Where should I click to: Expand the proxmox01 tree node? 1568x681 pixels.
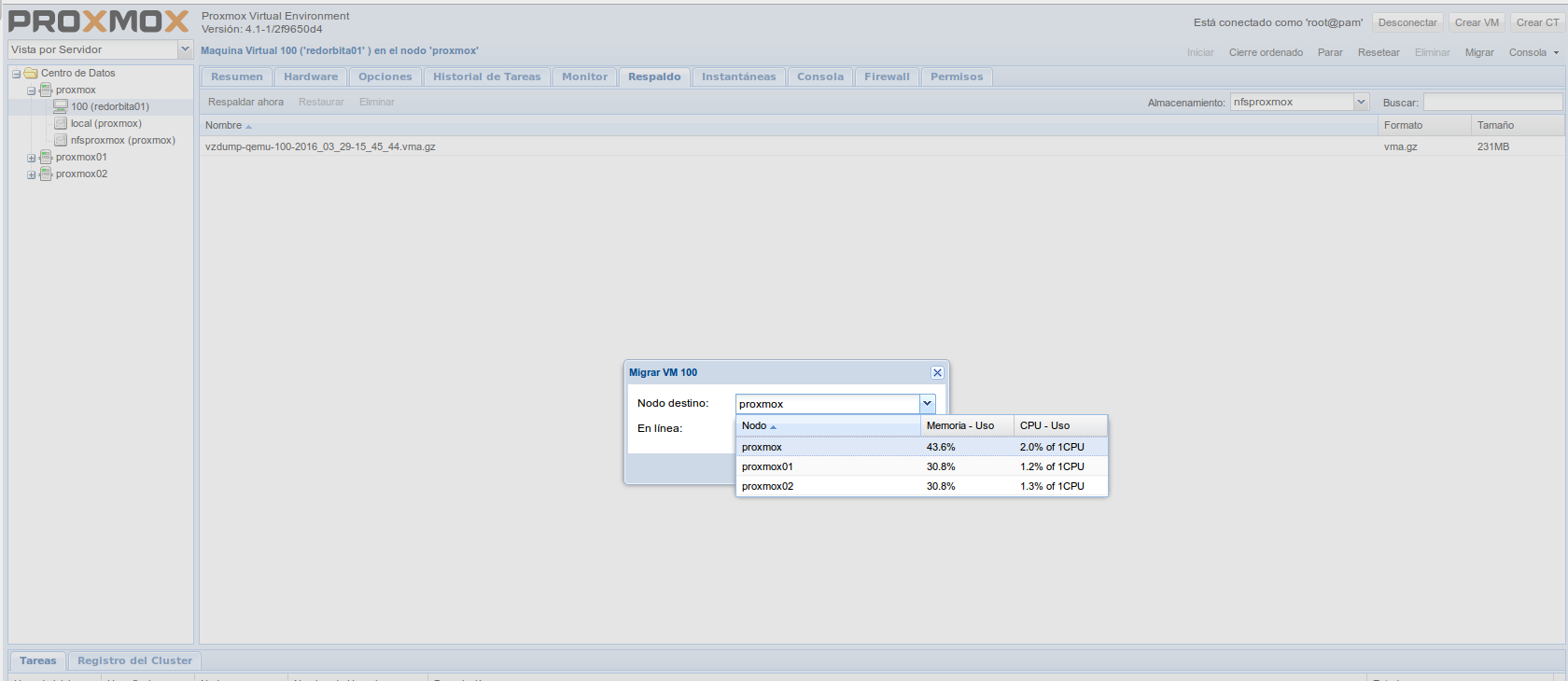(32, 158)
